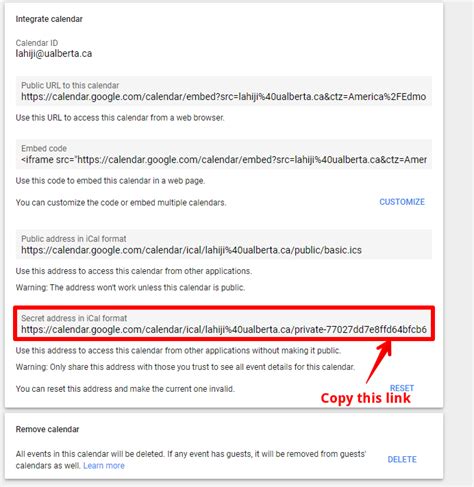474x487 pixels.
Task: Select the public basic.ics address field
Action: point(224,245)
